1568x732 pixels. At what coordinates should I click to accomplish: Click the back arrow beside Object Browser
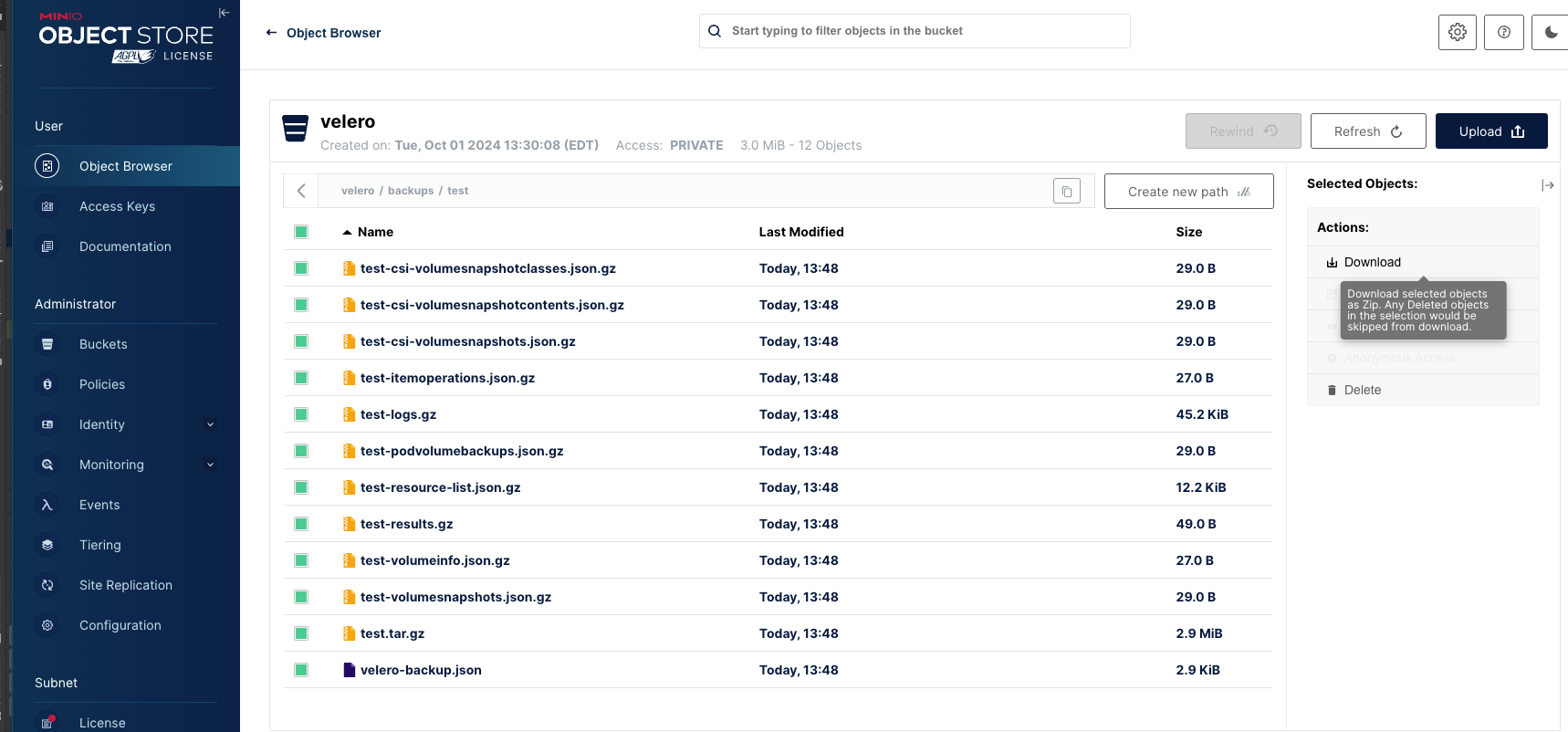click(271, 33)
